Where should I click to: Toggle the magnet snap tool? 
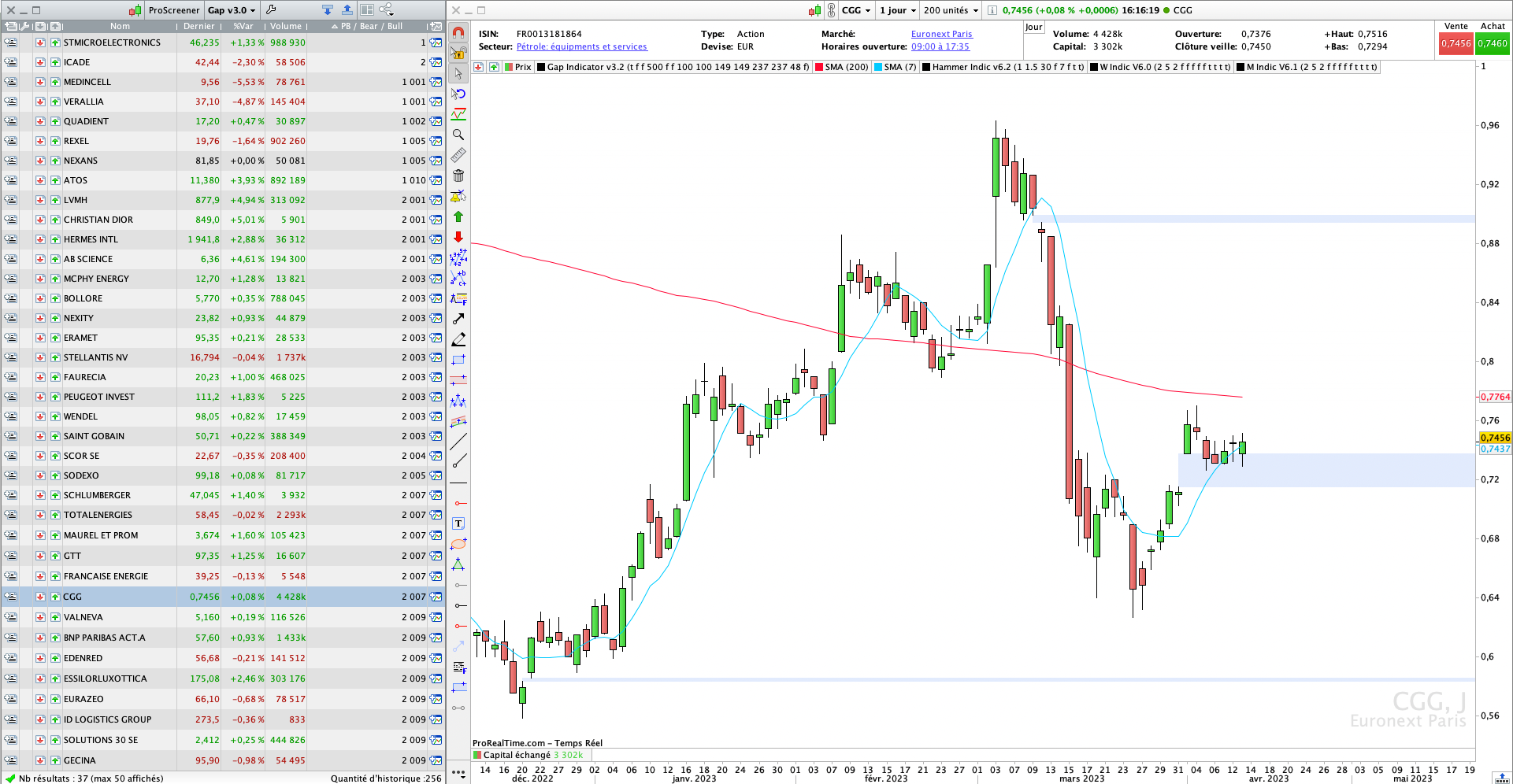pyautogui.click(x=458, y=33)
